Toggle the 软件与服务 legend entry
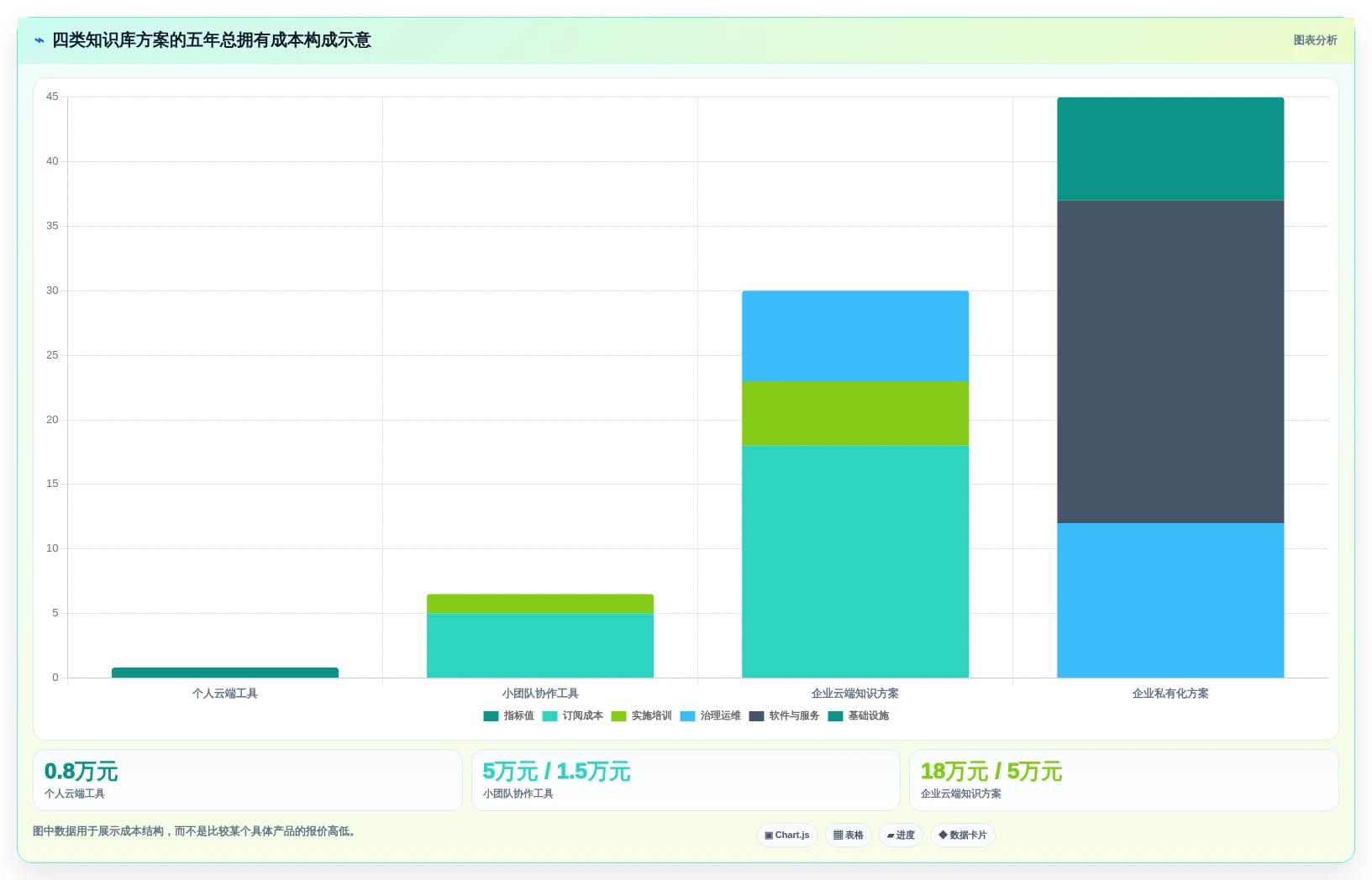The height and width of the screenshot is (880, 1372). 785,716
